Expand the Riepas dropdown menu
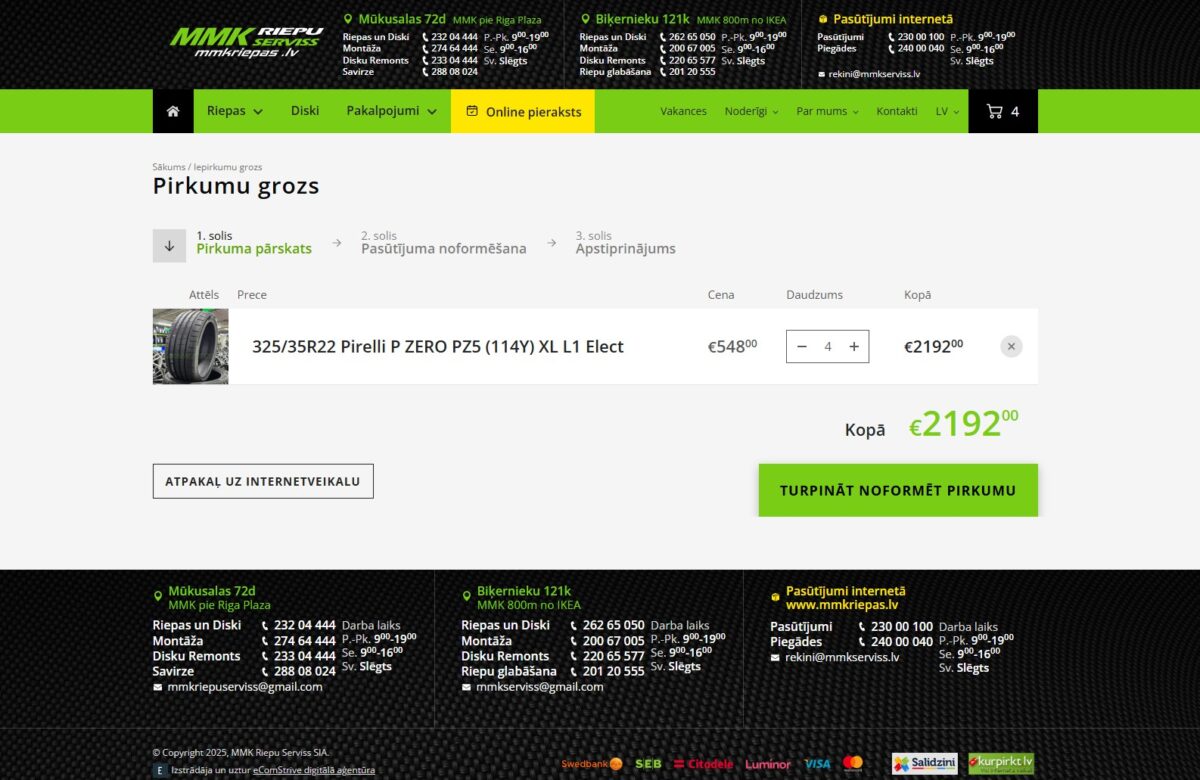The image size is (1200, 780). (234, 111)
